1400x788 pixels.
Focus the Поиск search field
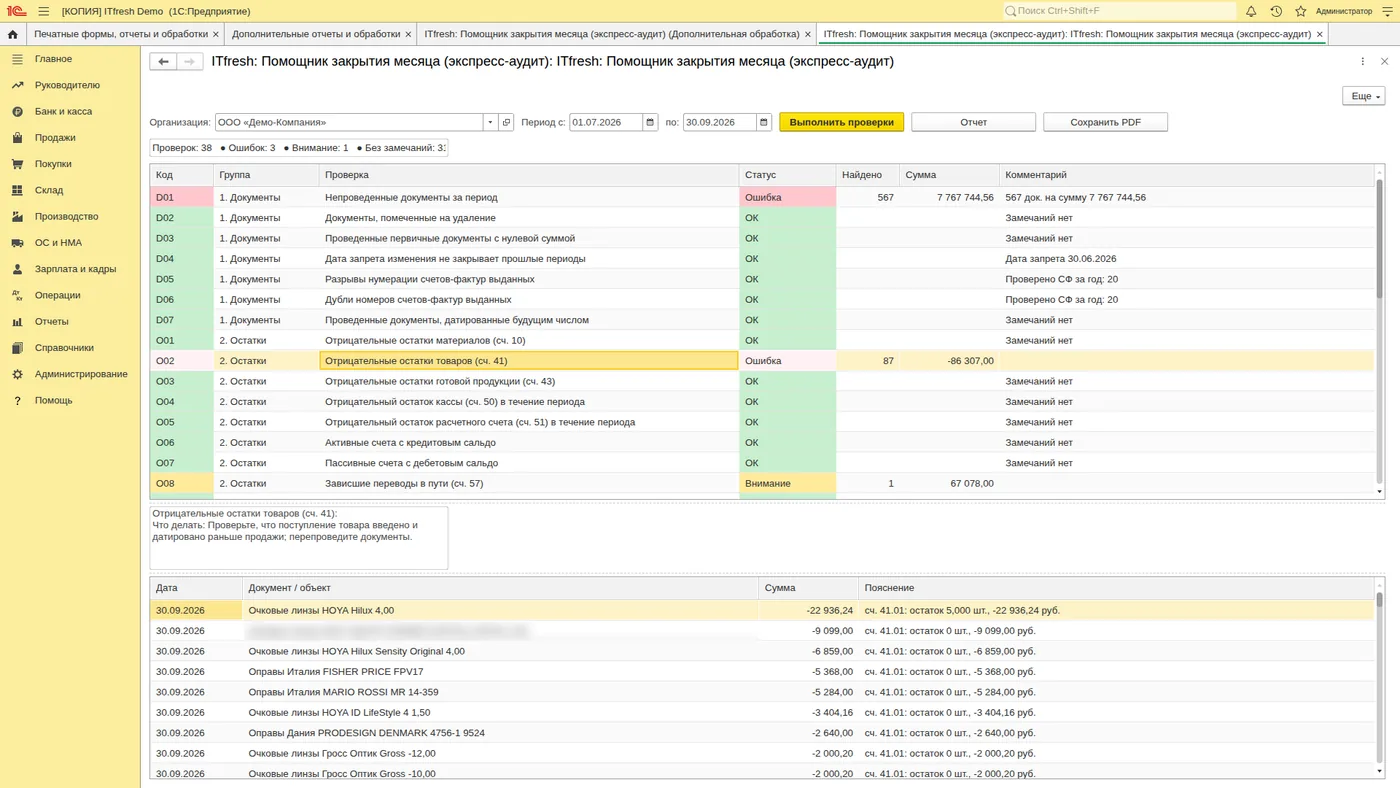coord(1119,11)
